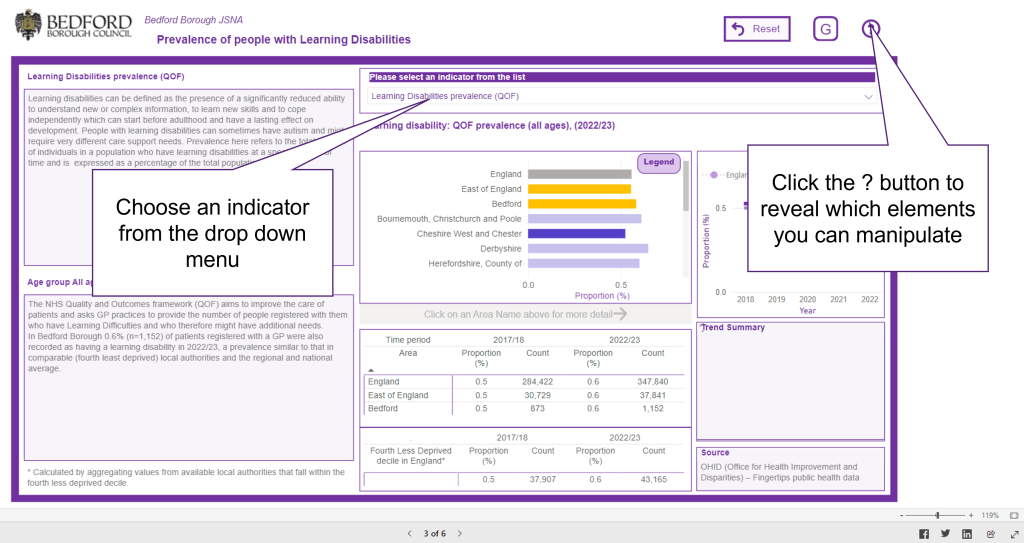Click the G button in the header
The image size is (1024, 543).
[x=825, y=29]
